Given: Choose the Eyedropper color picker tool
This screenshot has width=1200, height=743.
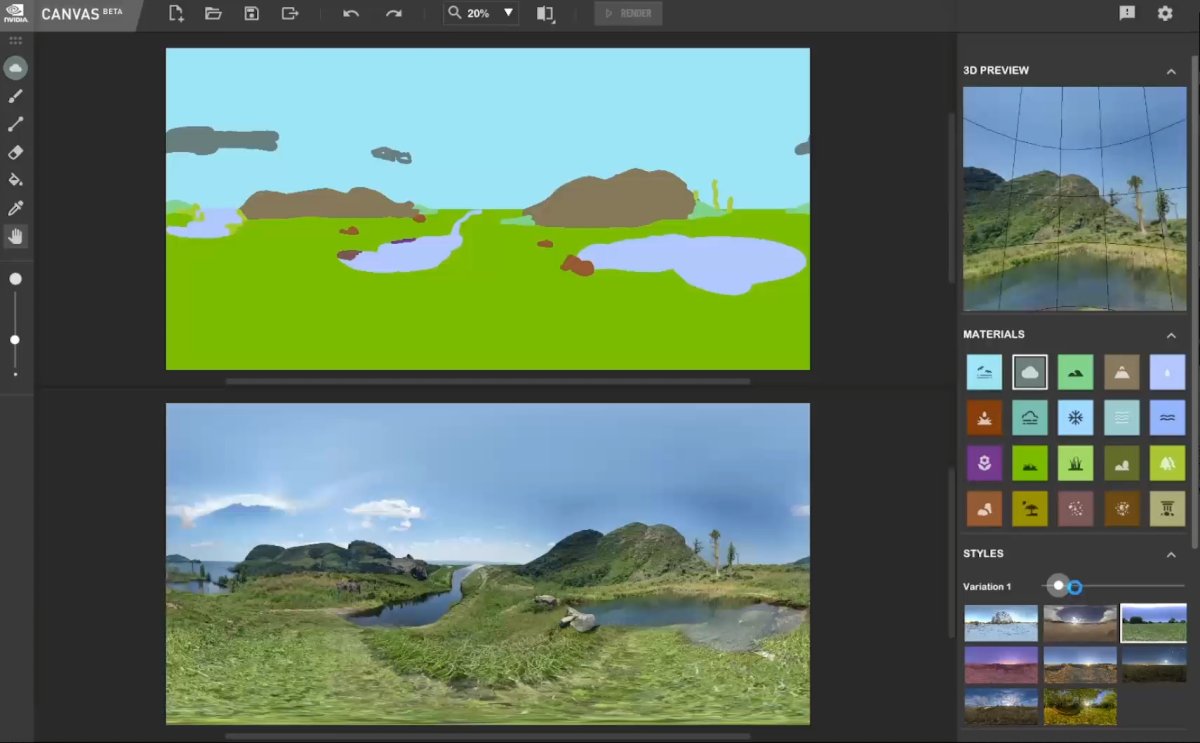Looking at the screenshot, I should [15, 208].
